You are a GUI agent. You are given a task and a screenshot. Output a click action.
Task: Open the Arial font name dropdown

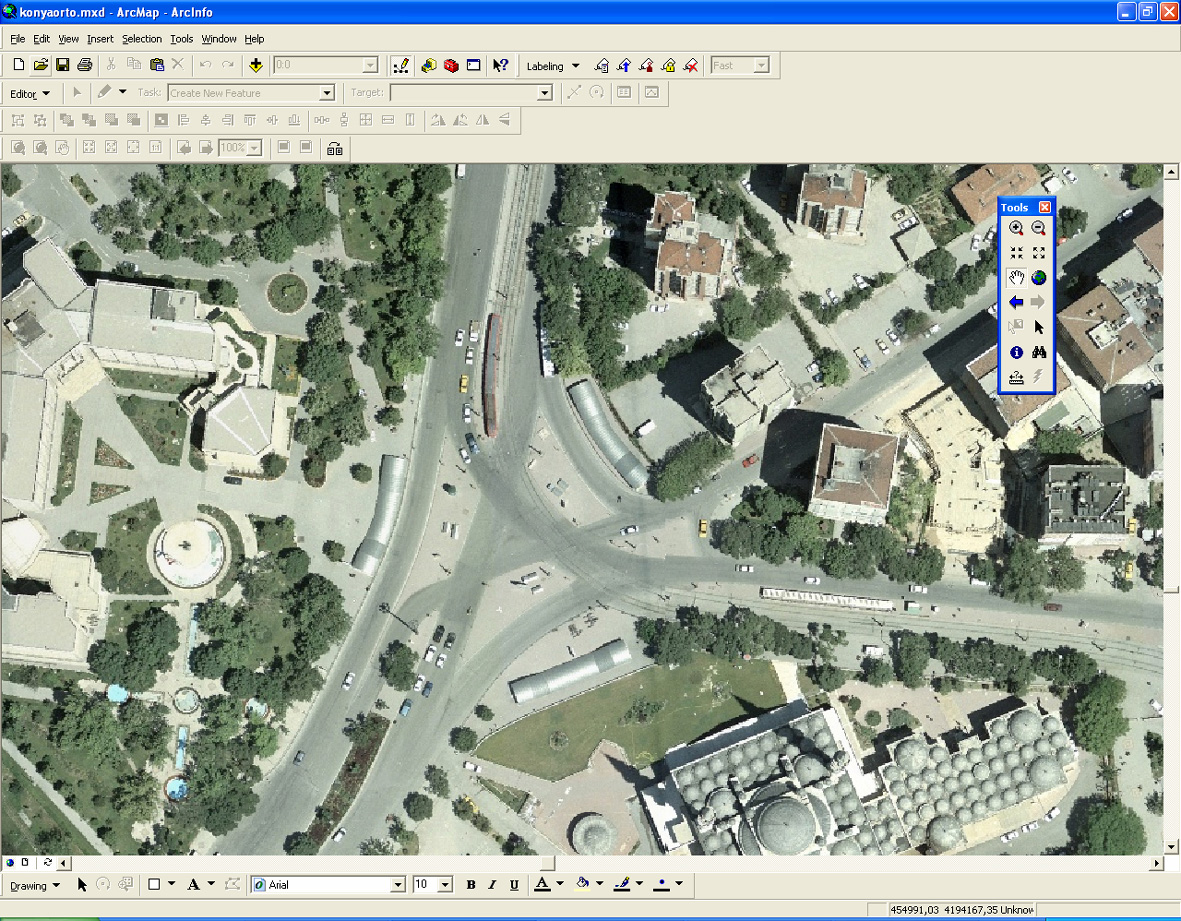[398, 885]
